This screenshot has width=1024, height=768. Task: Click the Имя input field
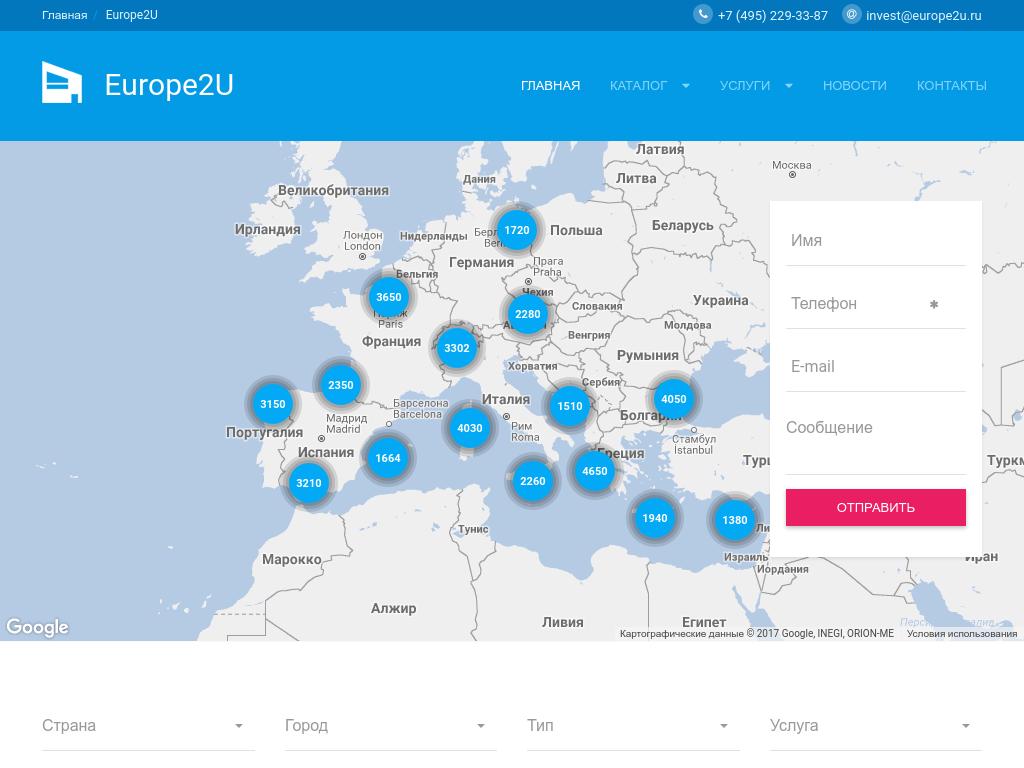pyautogui.click(x=875, y=241)
